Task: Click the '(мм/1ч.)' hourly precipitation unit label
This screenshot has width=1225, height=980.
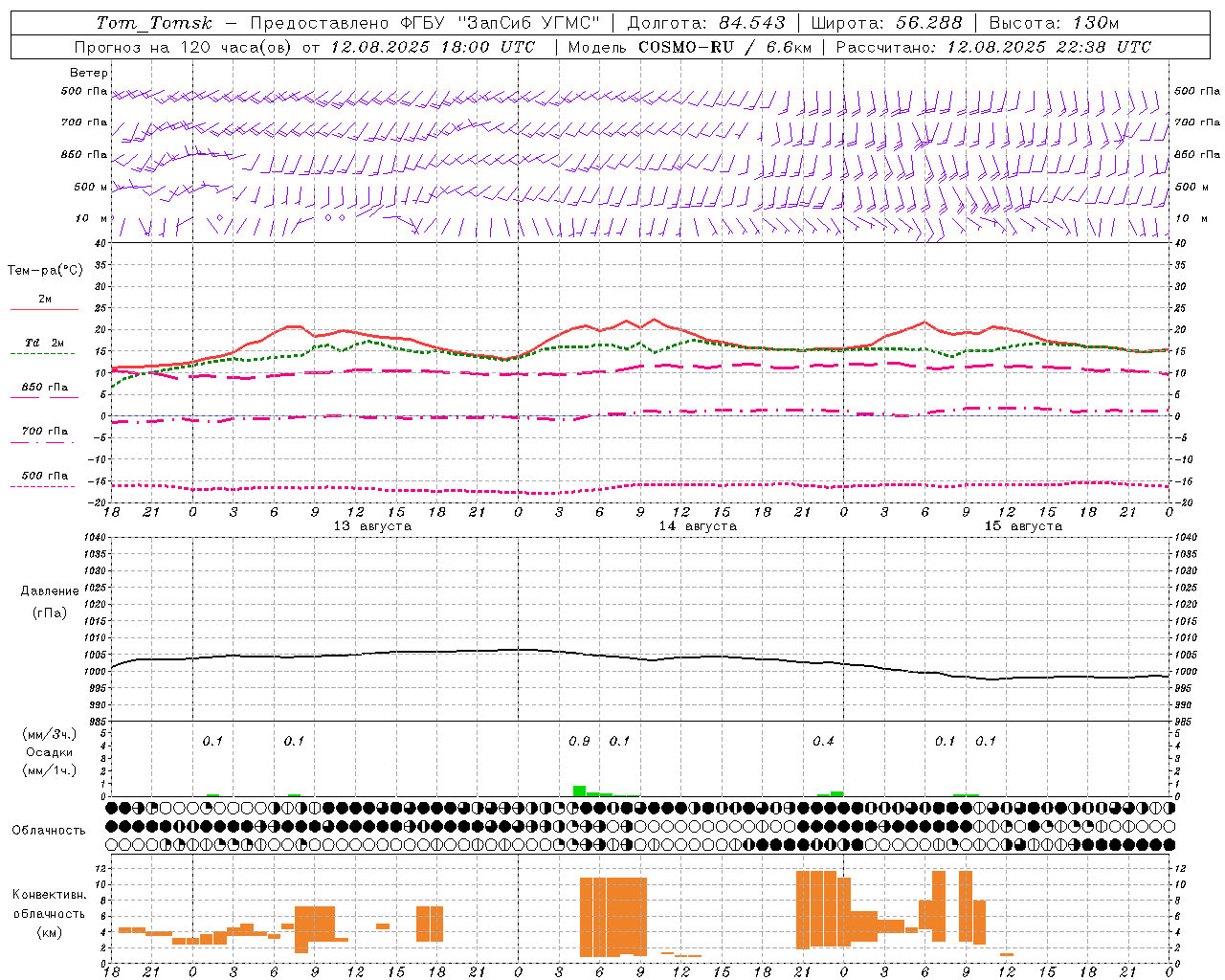Action: [x=50, y=770]
